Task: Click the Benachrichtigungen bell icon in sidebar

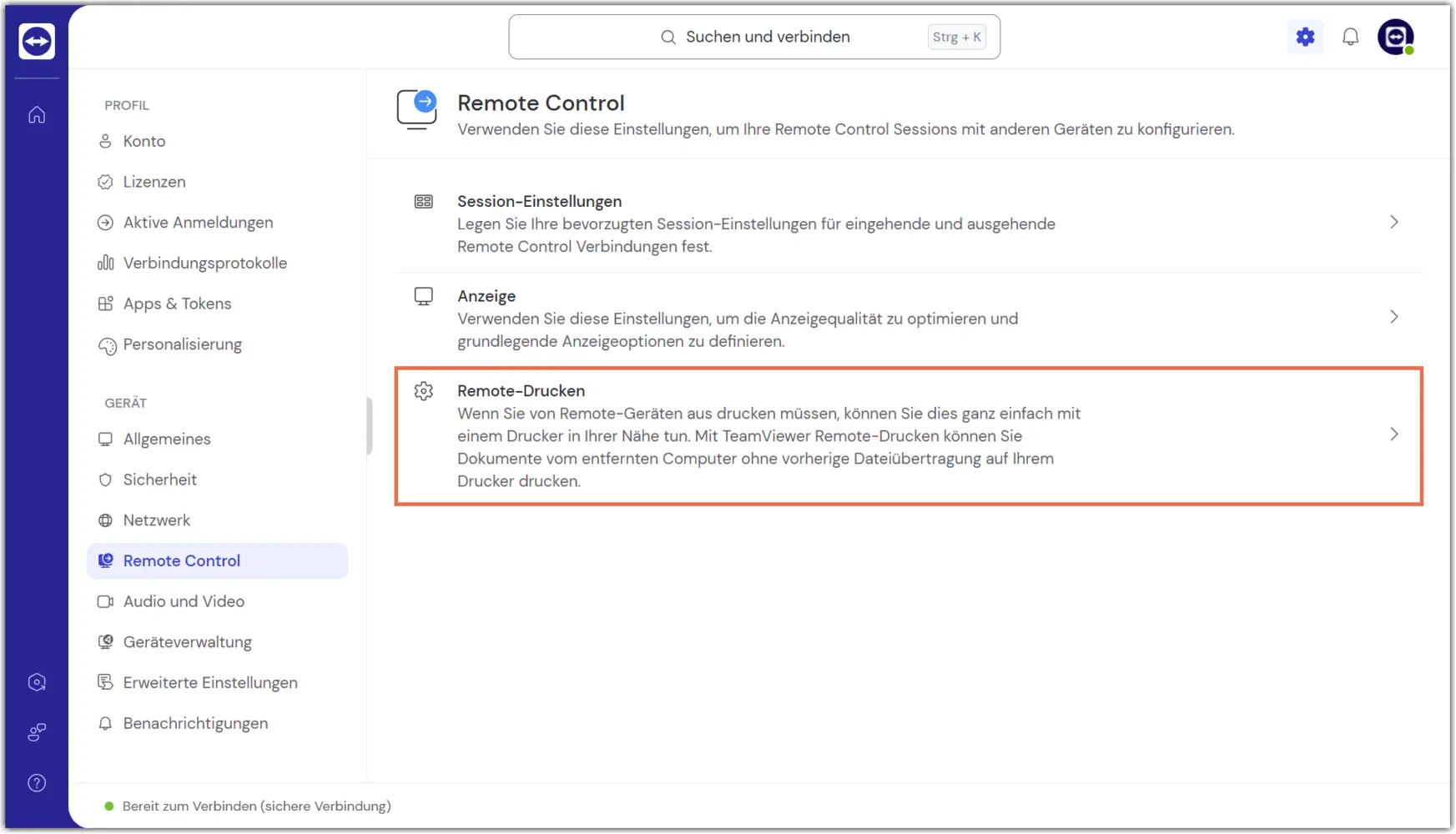Action: 105,723
